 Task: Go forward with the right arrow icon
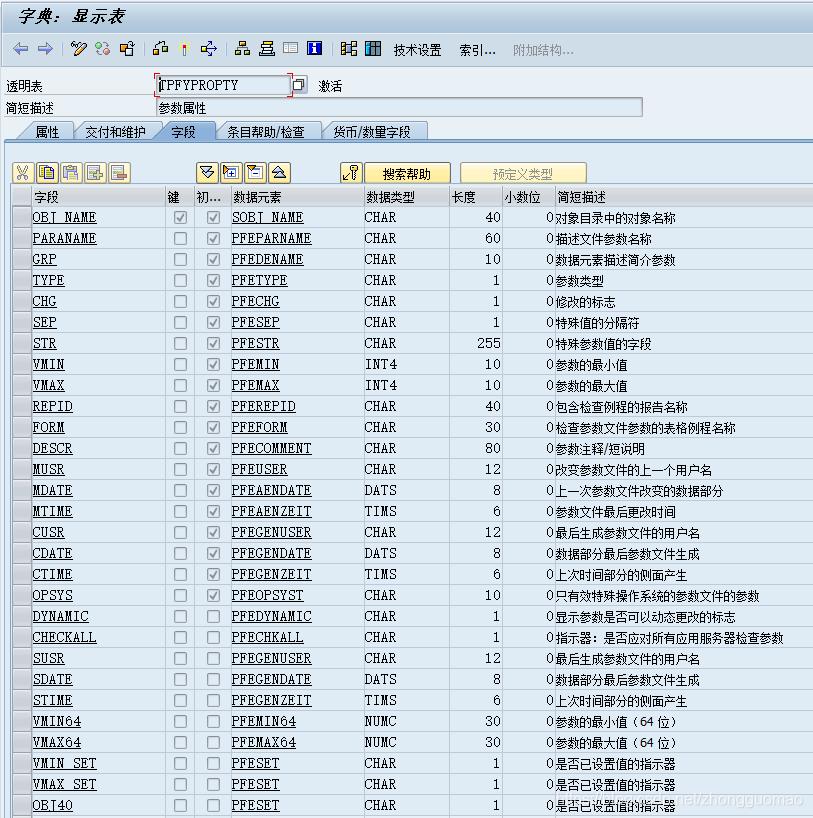(45, 49)
